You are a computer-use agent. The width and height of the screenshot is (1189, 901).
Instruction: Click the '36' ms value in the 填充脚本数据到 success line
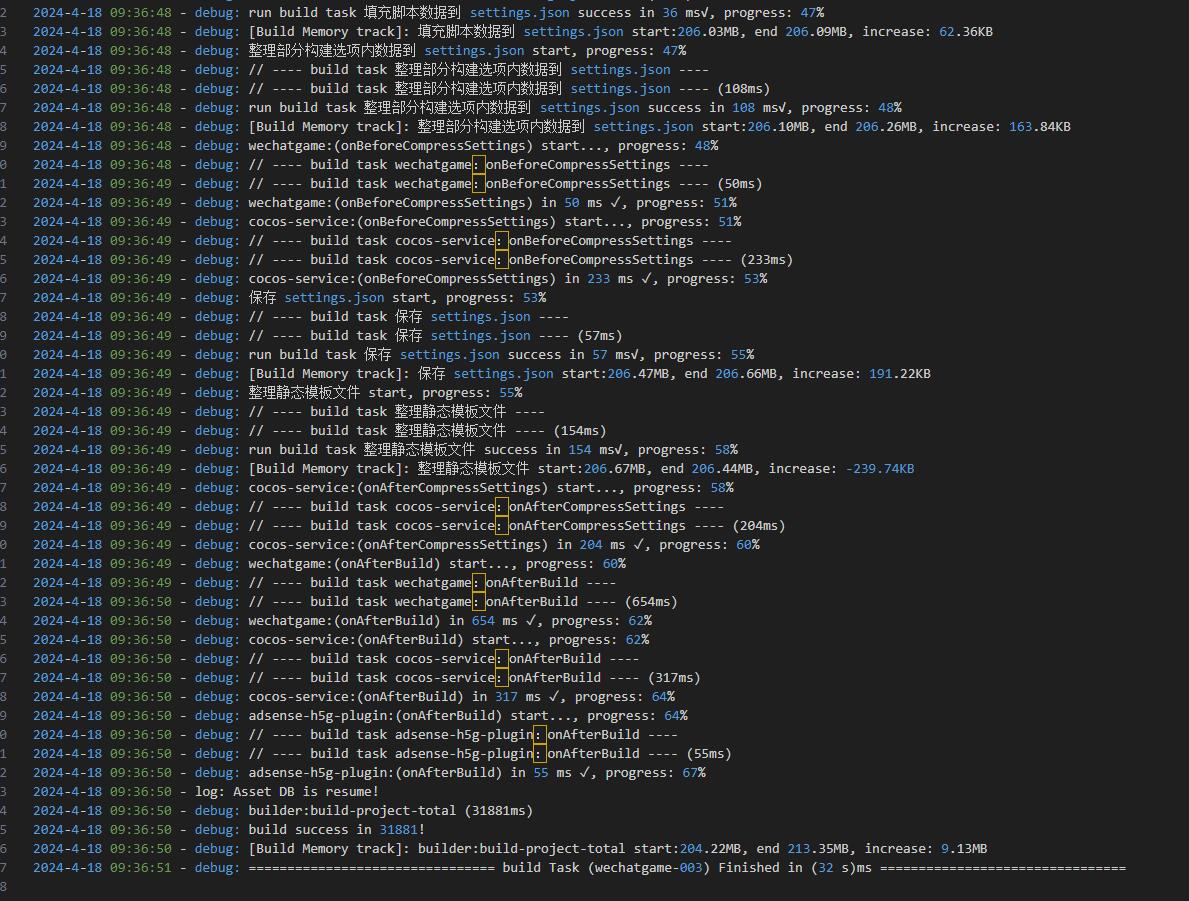click(670, 13)
